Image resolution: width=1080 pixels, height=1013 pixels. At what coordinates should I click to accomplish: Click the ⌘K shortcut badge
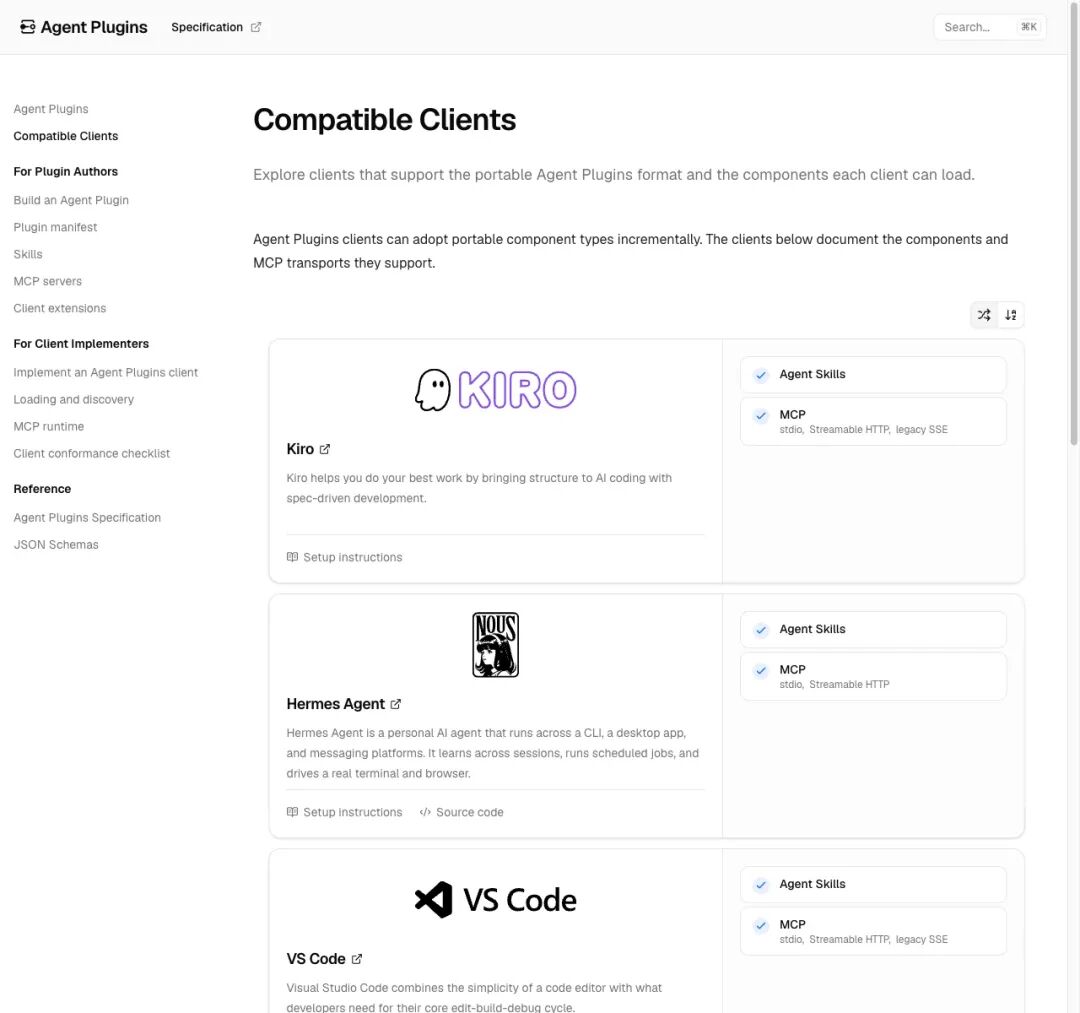coord(1028,27)
